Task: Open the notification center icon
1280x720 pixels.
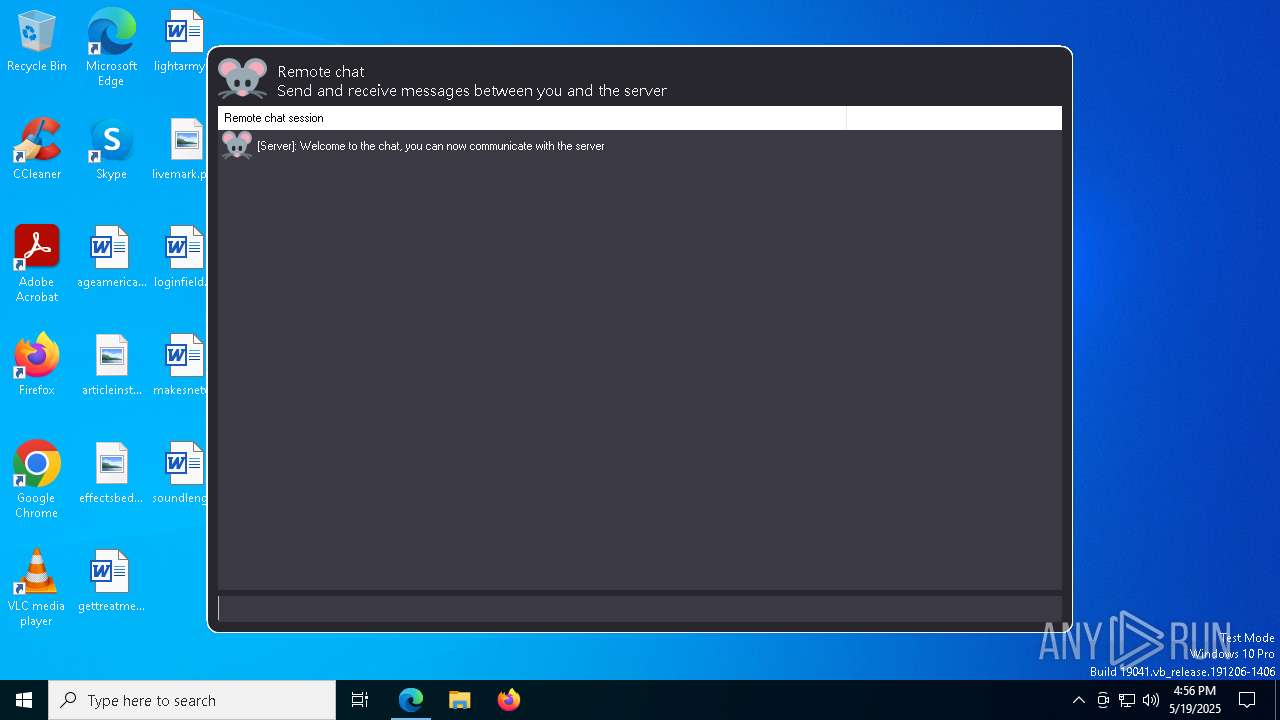Action: pyautogui.click(x=1247, y=700)
